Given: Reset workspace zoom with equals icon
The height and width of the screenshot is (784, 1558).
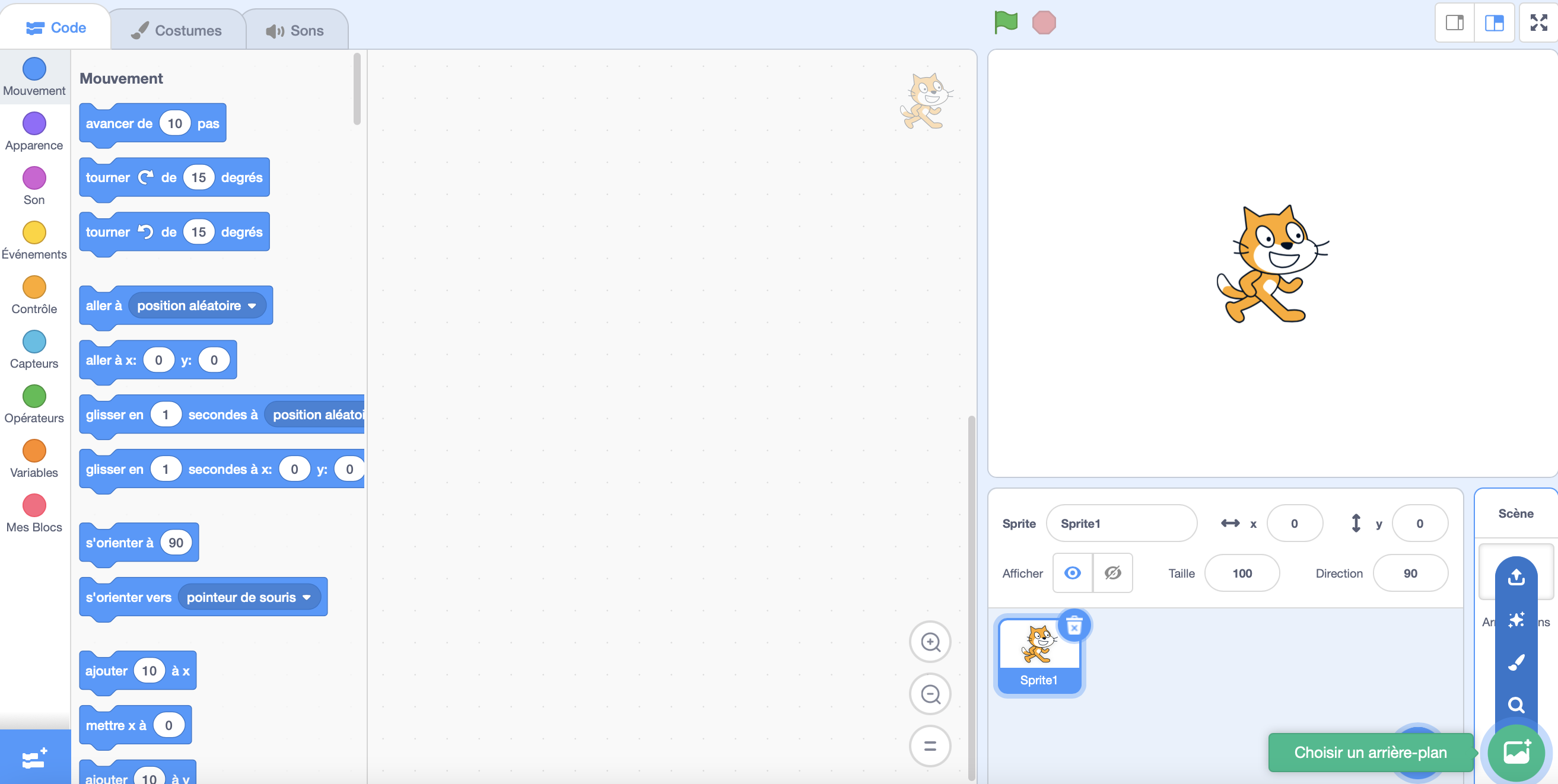Looking at the screenshot, I should pyautogui.click(x=930, y=746).
